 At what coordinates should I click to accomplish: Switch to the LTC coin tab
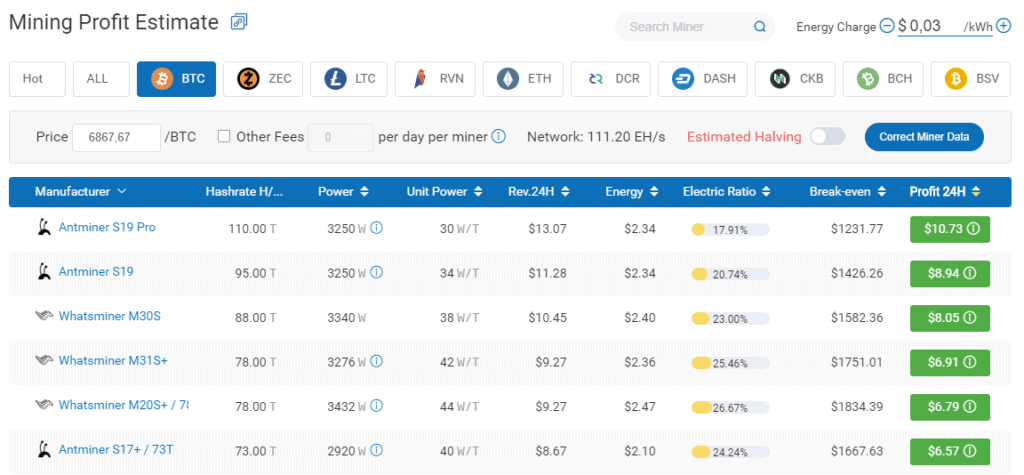pos(349,79)
